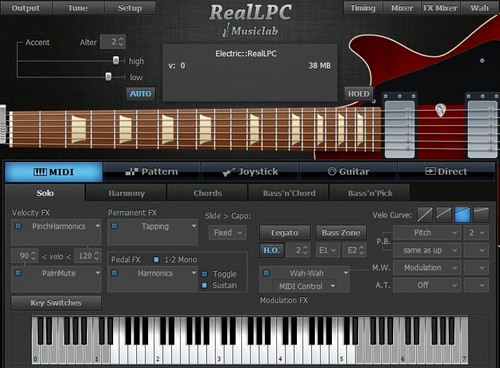Click the AUTO accent button
This screenshot has height=368, width=500.
[141, 94]
